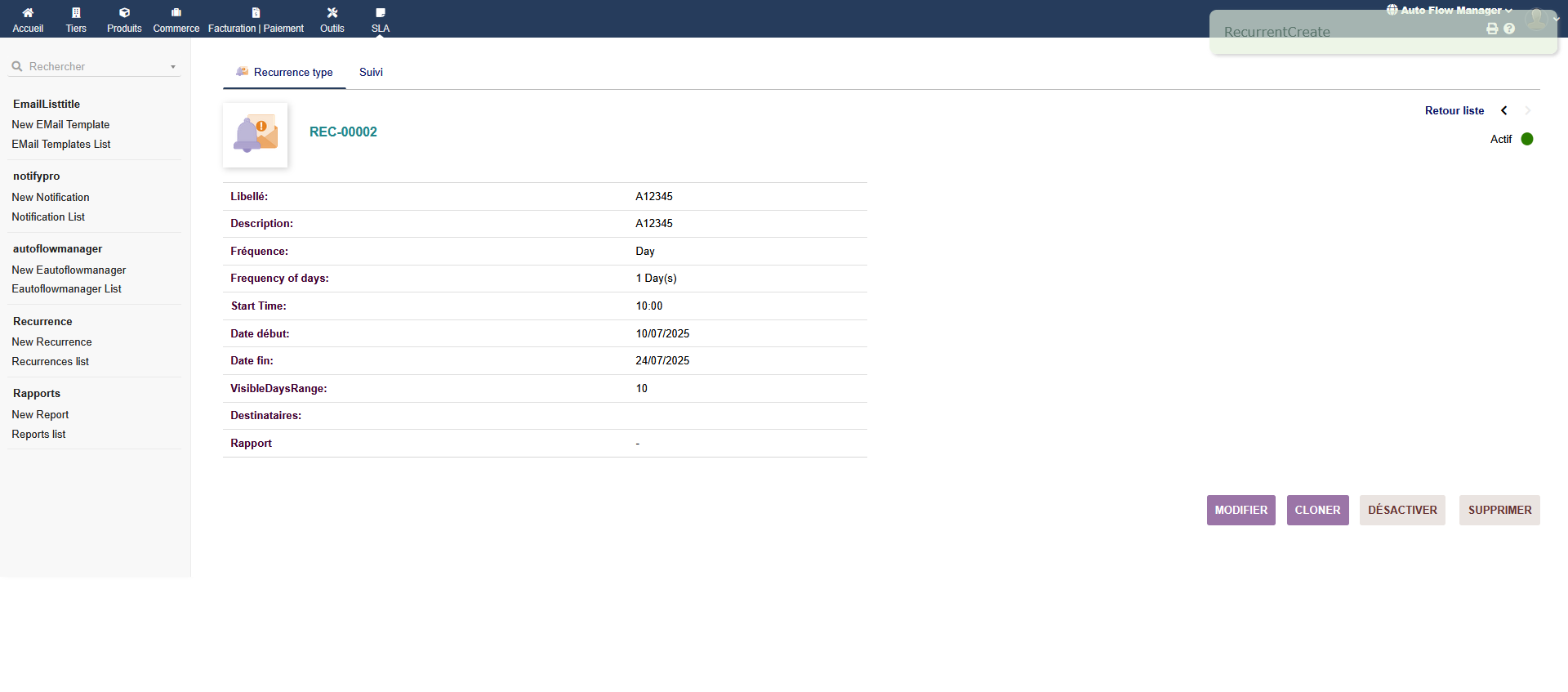The height and width of the screenshot is (692, 1568).
Task: Expand the Rechercher search dropdown arrow
Action: [x=173, y=67]
